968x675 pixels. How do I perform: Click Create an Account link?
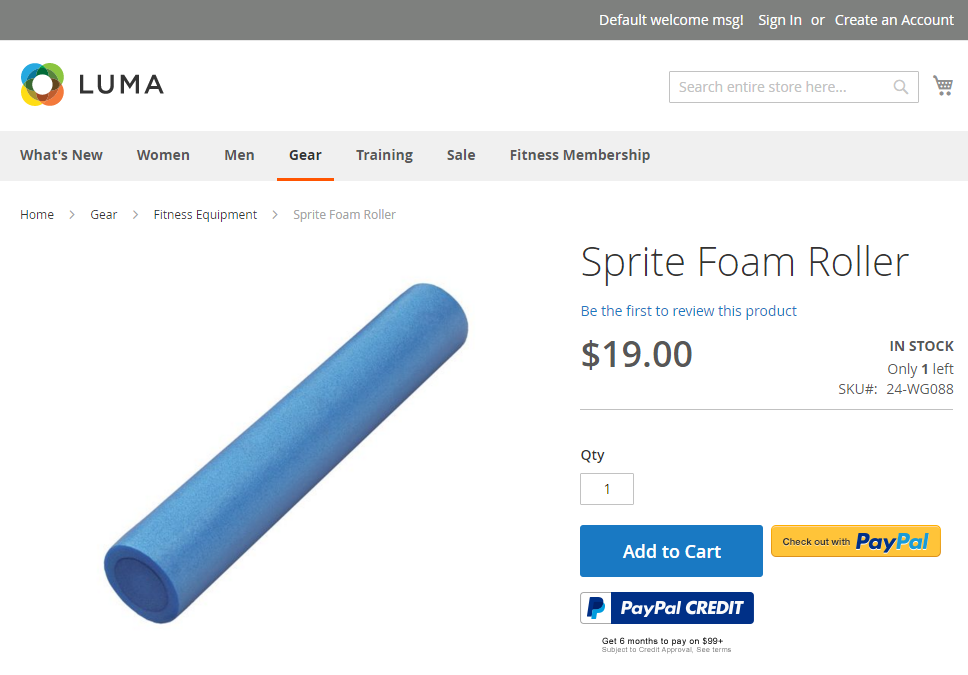pos(894,20)
